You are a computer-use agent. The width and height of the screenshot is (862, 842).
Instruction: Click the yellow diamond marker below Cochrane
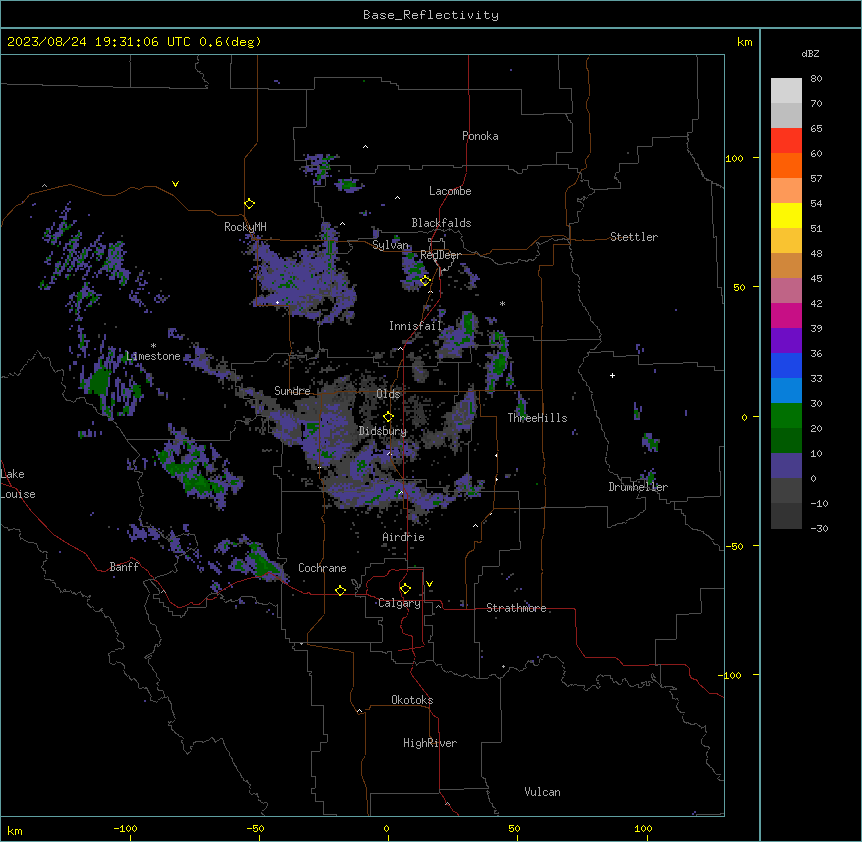[340, 590]
